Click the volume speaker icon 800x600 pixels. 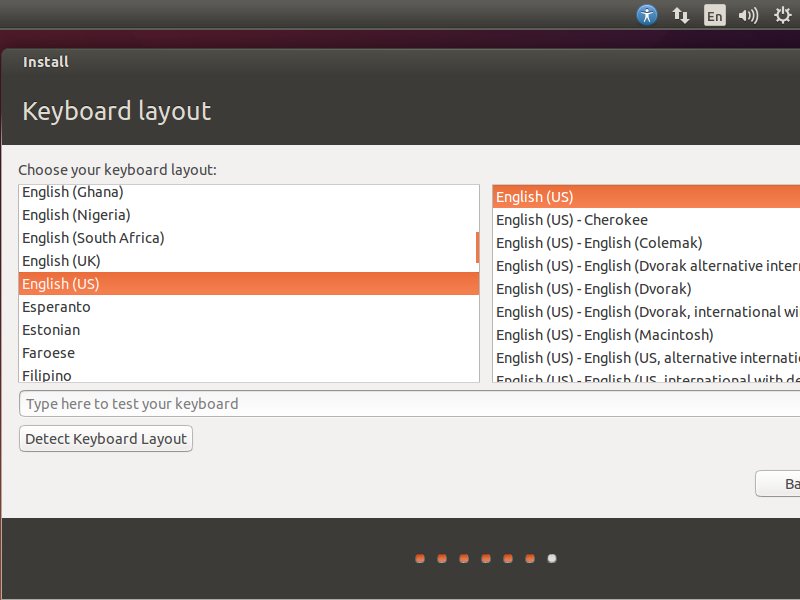coord(748,15)
